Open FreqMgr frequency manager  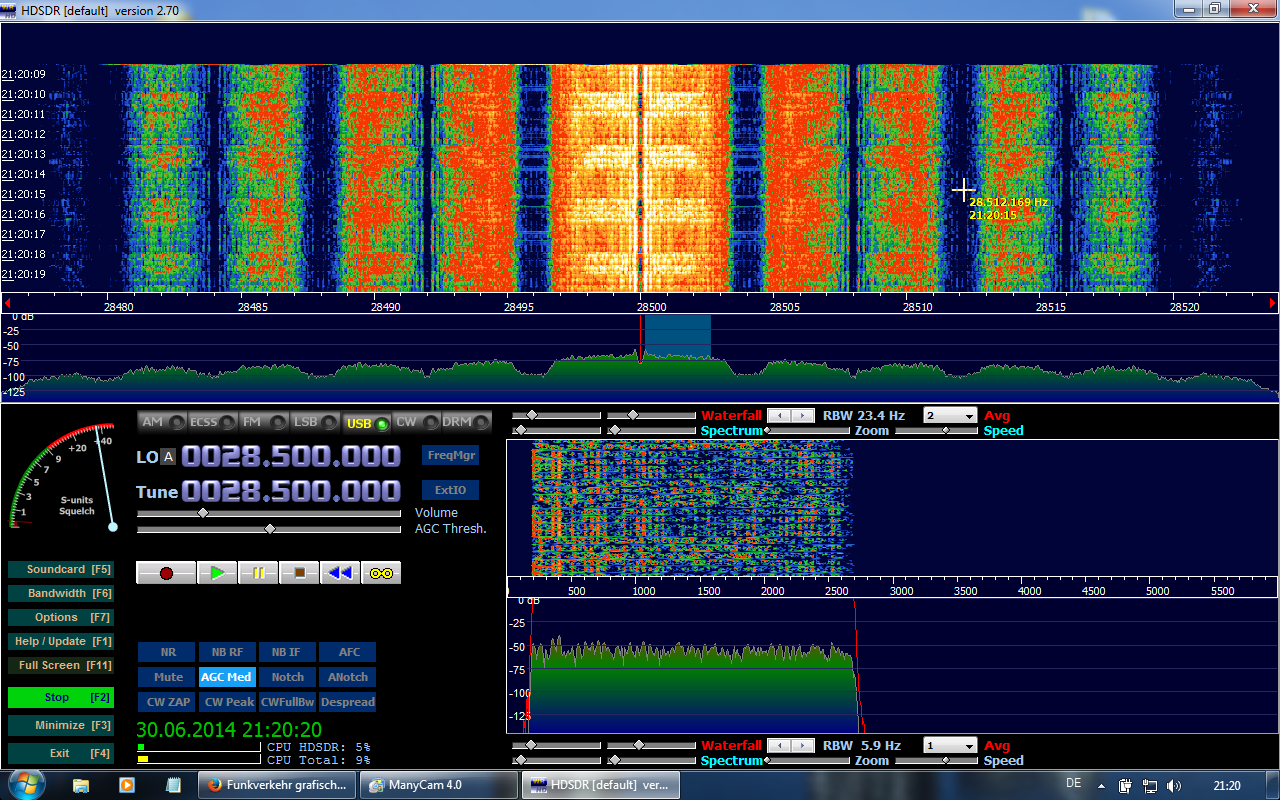(x=450, y=455)
